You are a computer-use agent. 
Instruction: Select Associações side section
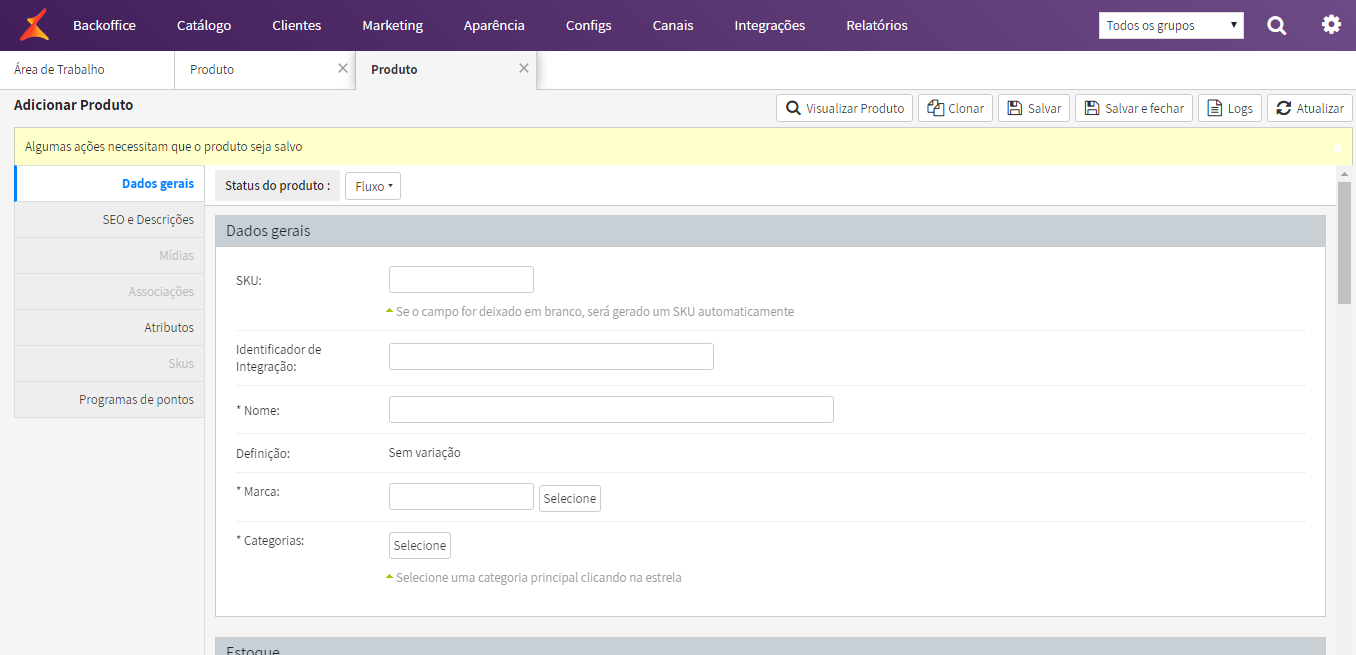coord(110,292)
